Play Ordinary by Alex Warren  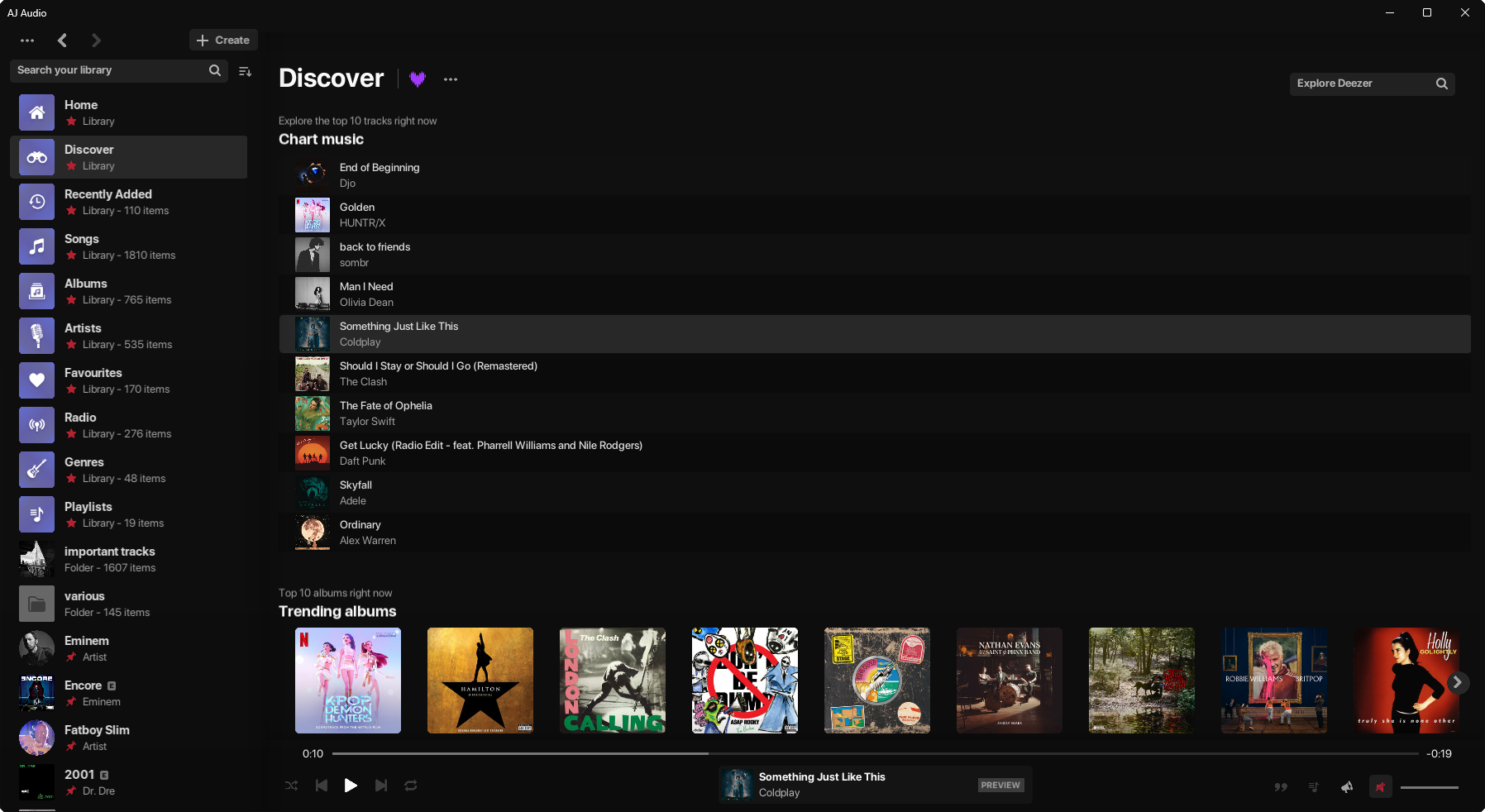[x=875, y=533]
